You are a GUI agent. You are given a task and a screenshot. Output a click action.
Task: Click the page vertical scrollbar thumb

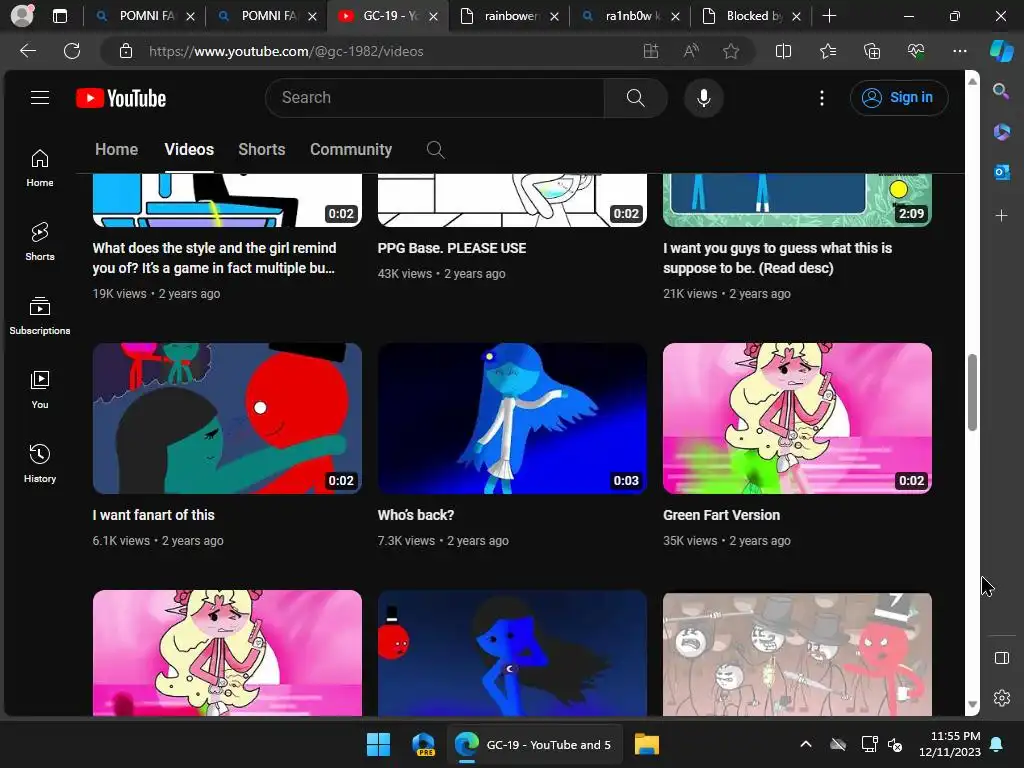(972, 392)
